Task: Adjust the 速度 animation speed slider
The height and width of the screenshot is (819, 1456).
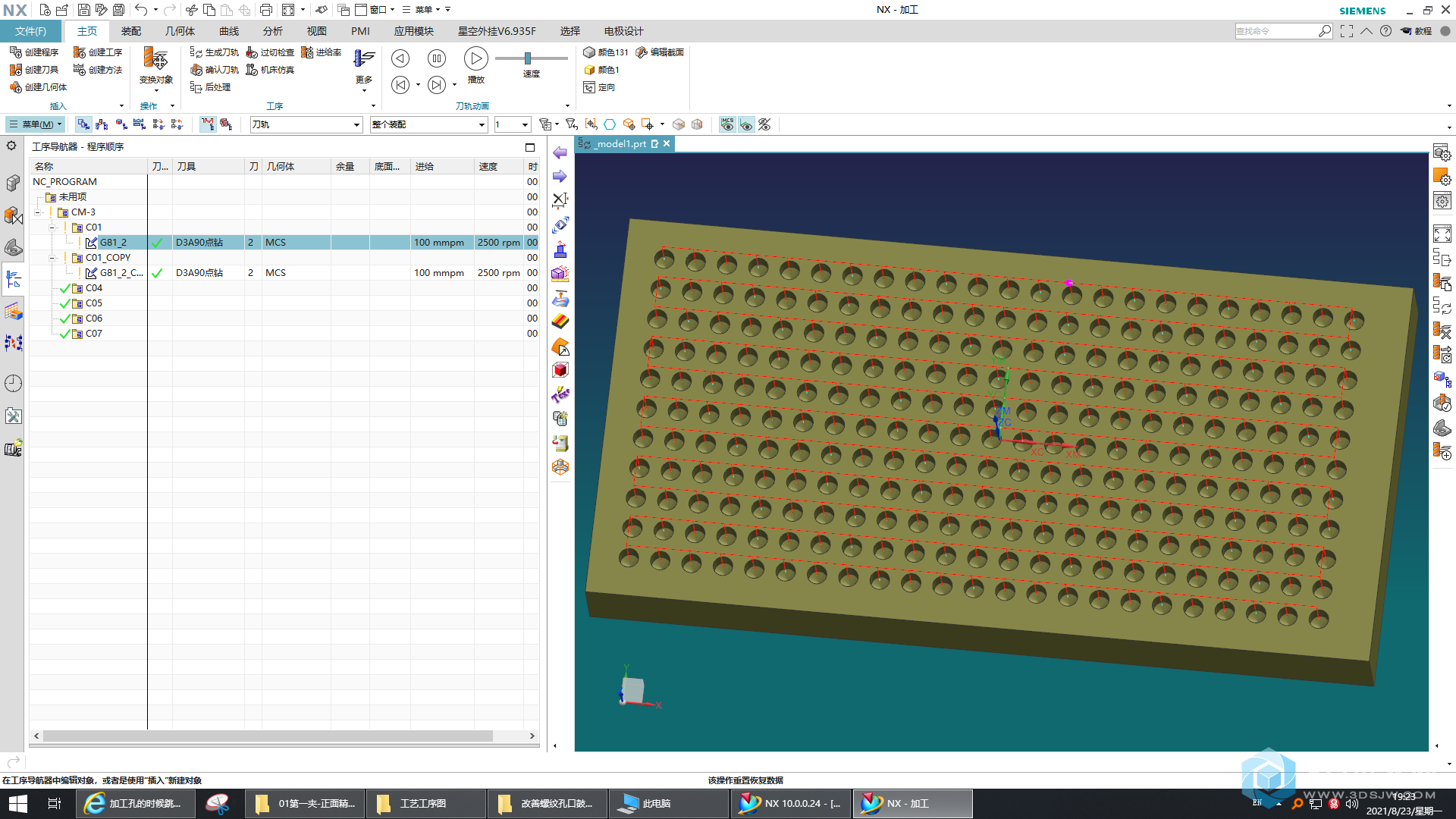Action: pos(528,58)
